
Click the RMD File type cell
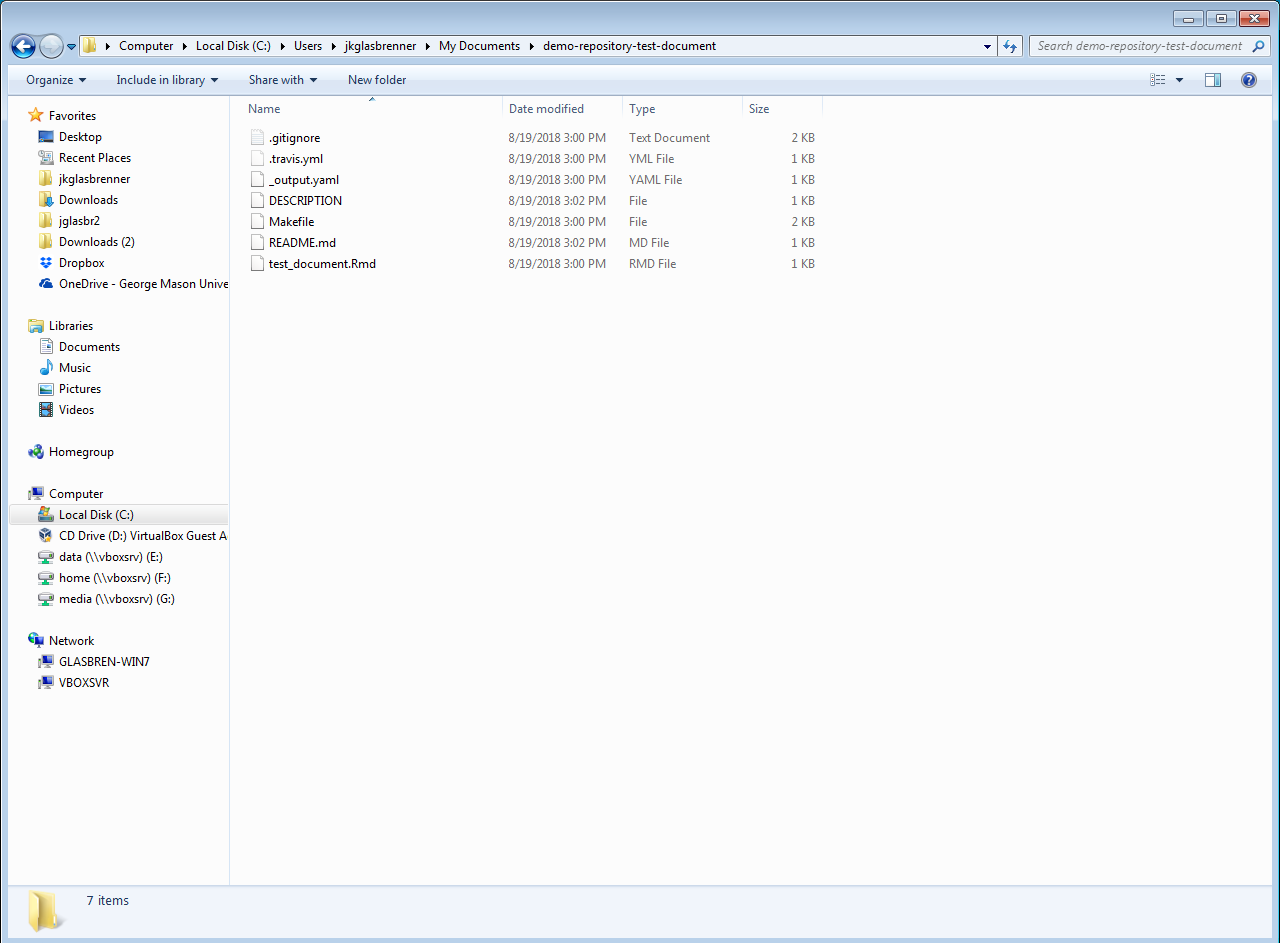[652, 264]
